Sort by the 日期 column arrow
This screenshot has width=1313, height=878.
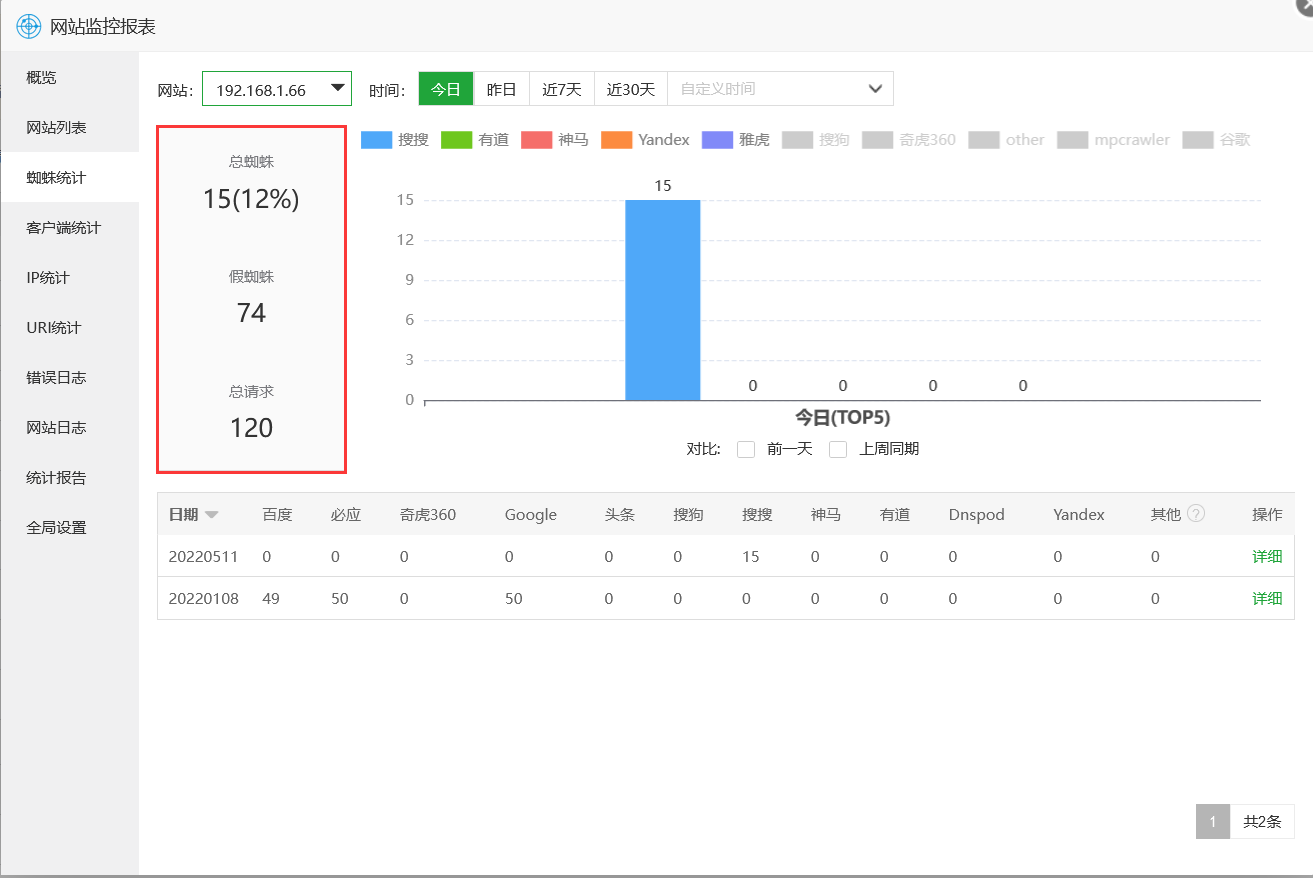coord(212,515)
